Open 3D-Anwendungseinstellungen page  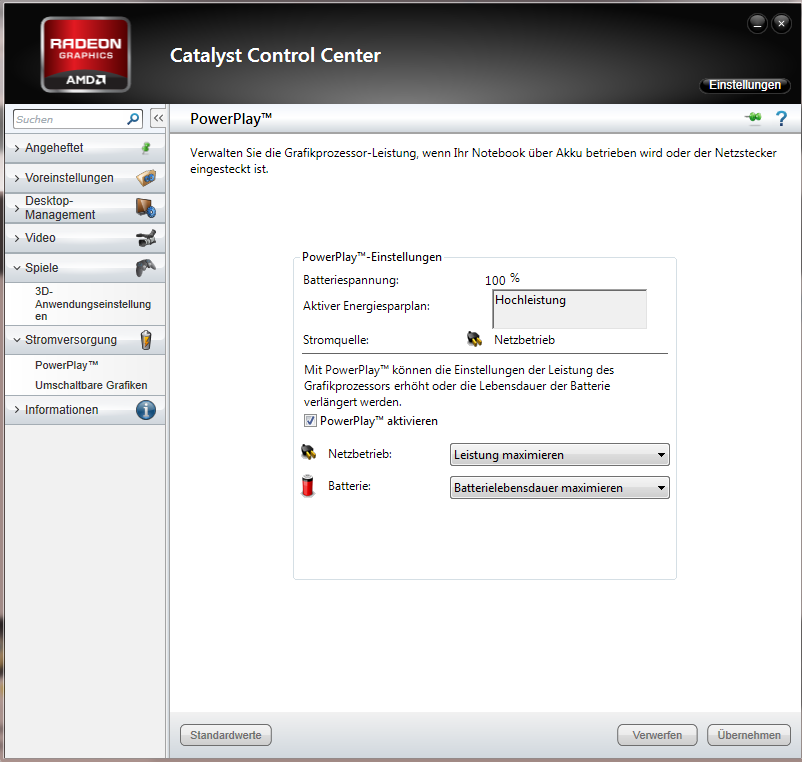[93, 304]
